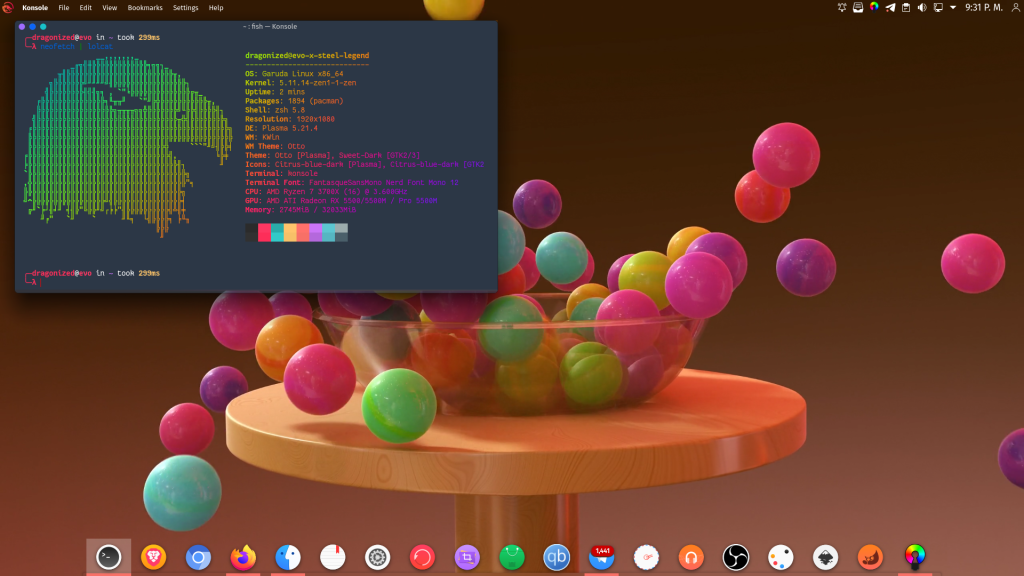Image resolution: width=1024 pixels, height=576 pixels.
Task: Click the 9:31 P. M. clock
Action: tap(985, 7)
